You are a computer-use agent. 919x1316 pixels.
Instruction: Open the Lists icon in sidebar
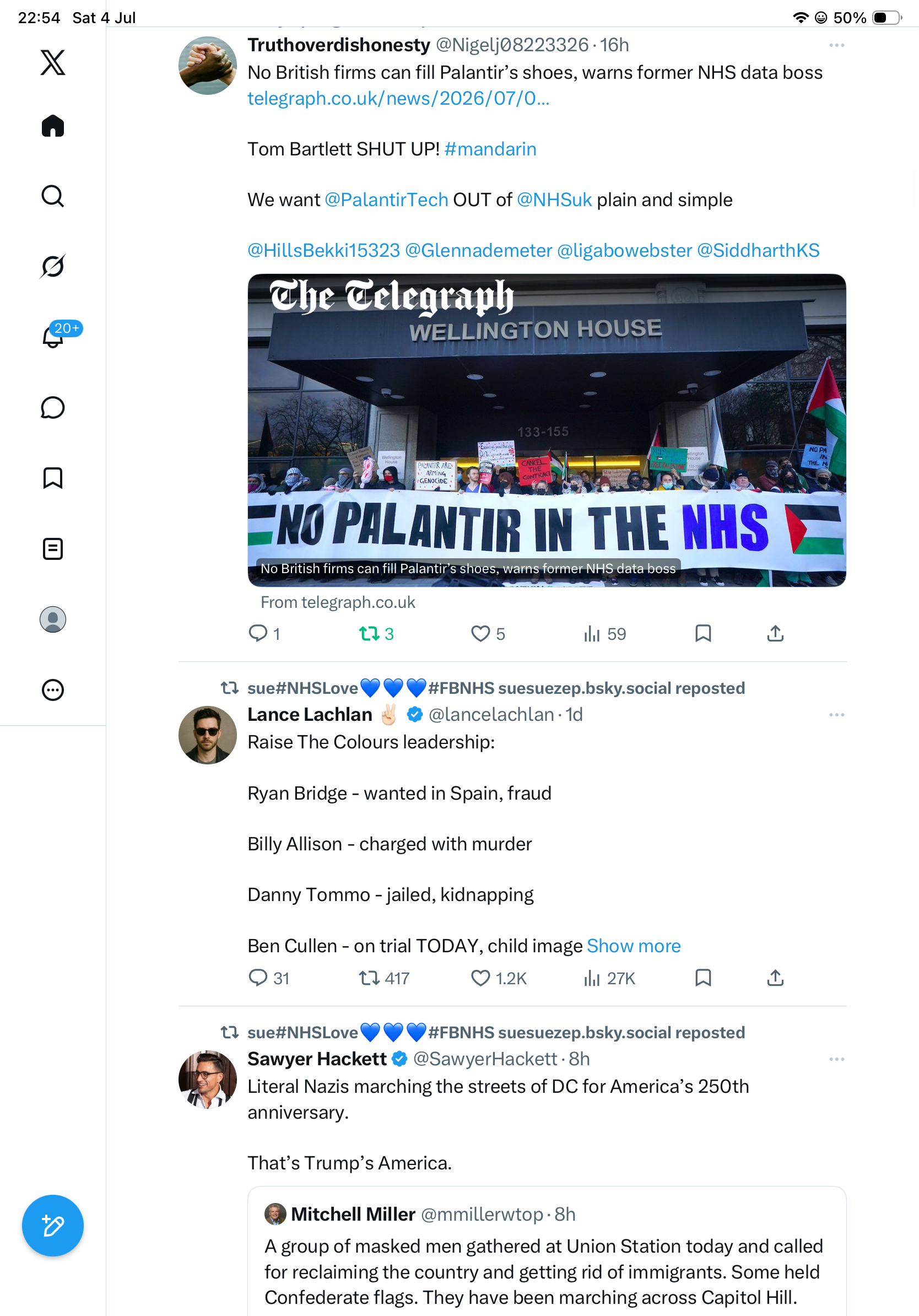coord(53,548)
